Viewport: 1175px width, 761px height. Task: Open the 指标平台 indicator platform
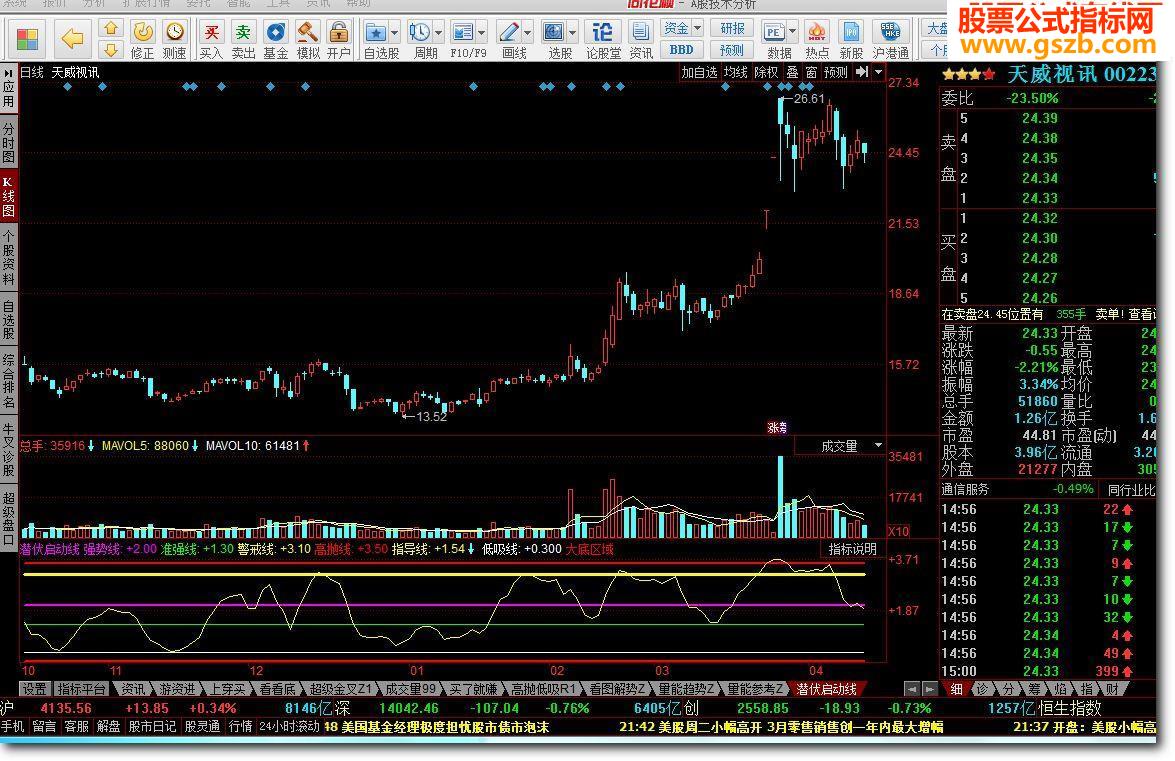[x=82, y=689]
